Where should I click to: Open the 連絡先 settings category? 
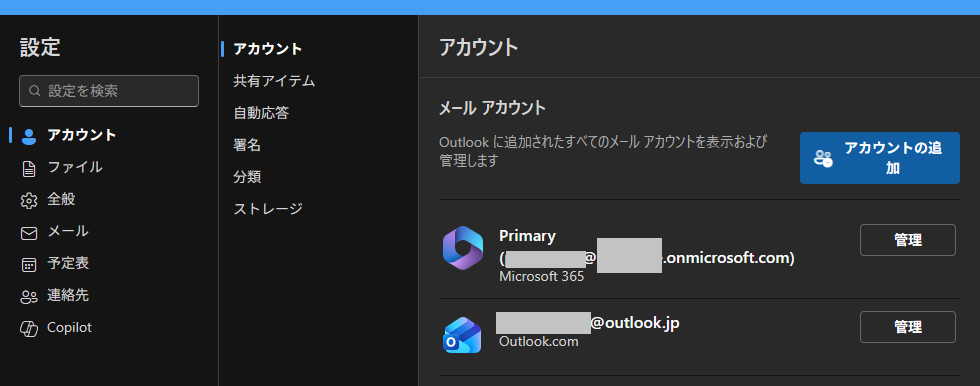pyautogui.click(x=68, y=295)
